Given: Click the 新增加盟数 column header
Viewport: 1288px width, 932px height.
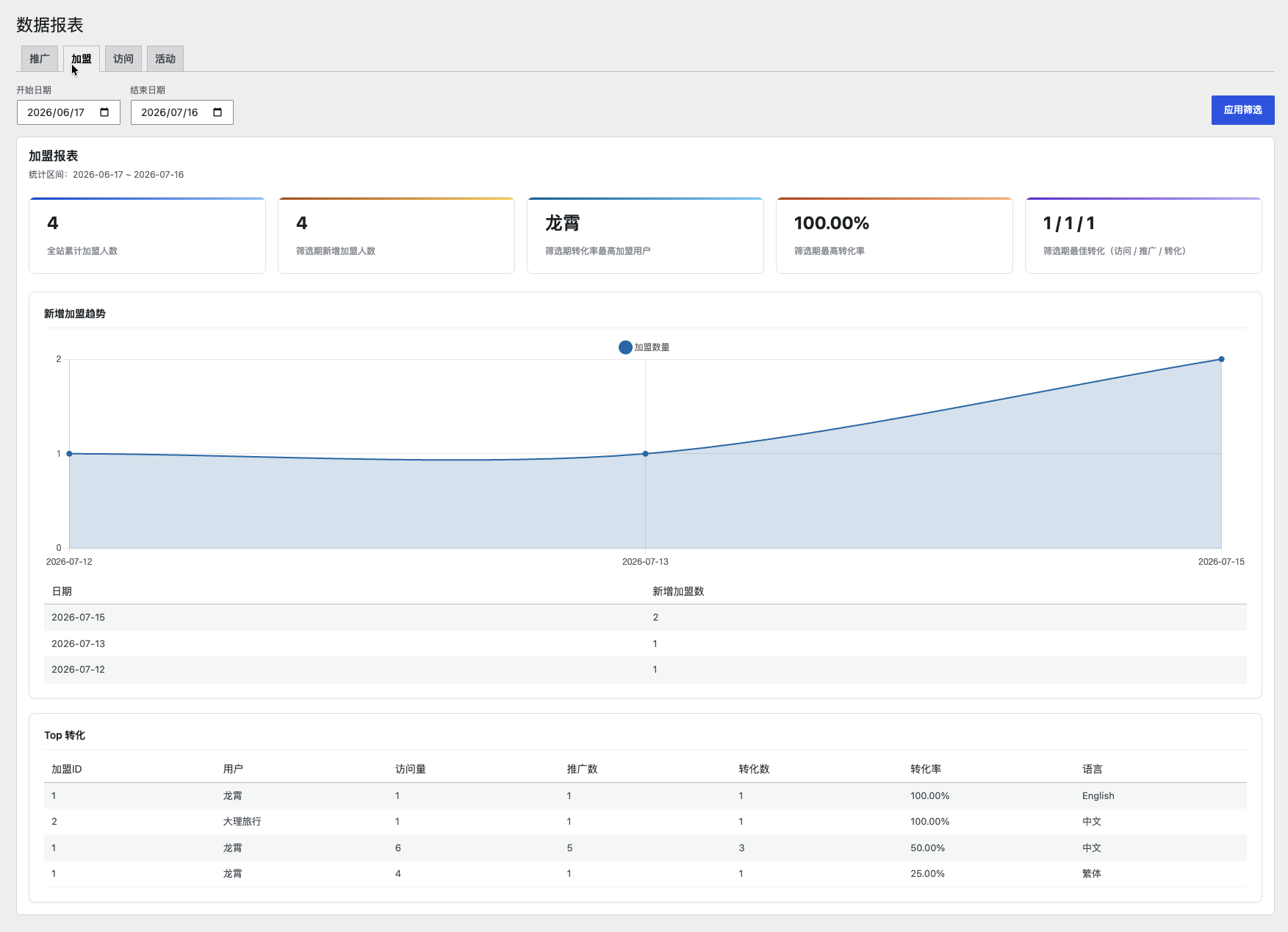Looking at the screenshot, I should coord(678,591).
